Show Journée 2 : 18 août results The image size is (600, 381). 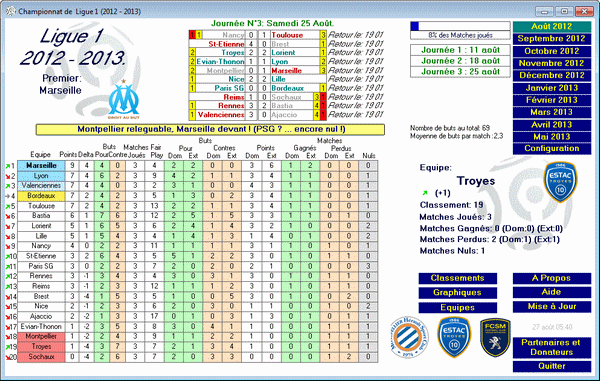(460, 61)
